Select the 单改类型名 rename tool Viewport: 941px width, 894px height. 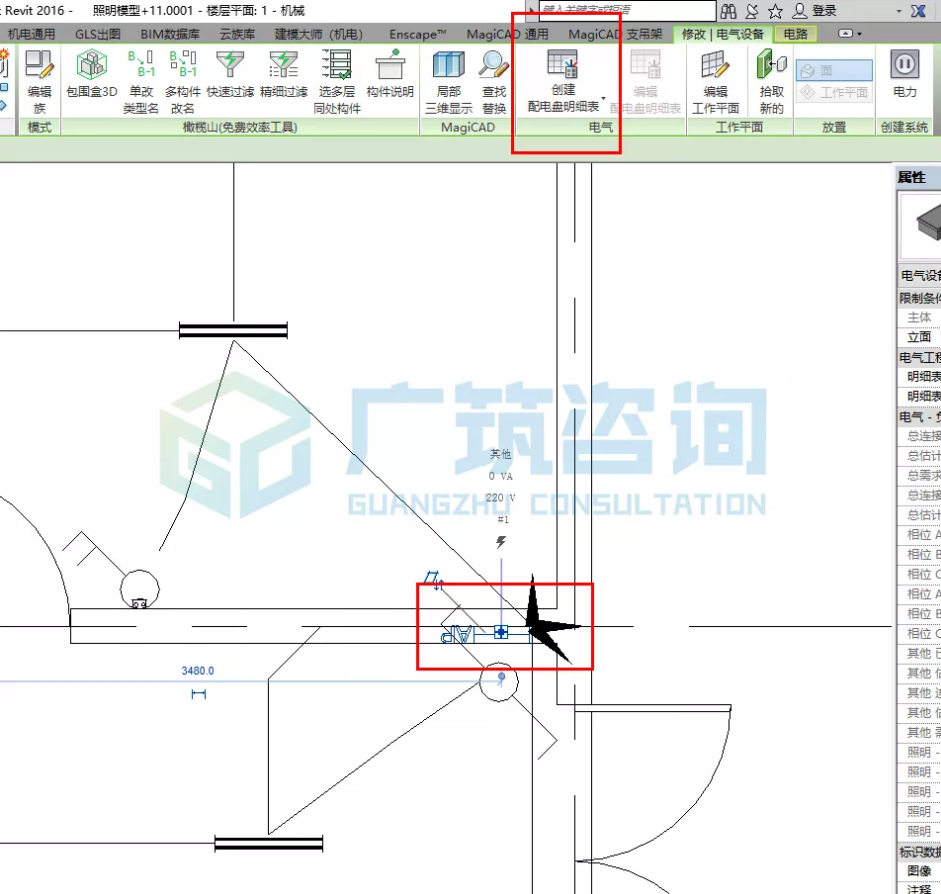point(141,82)
